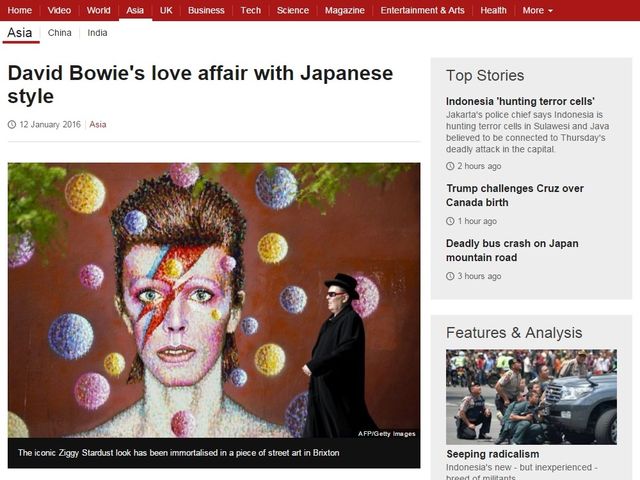Click clock icon next to 1 hour ago

(451, 221)
